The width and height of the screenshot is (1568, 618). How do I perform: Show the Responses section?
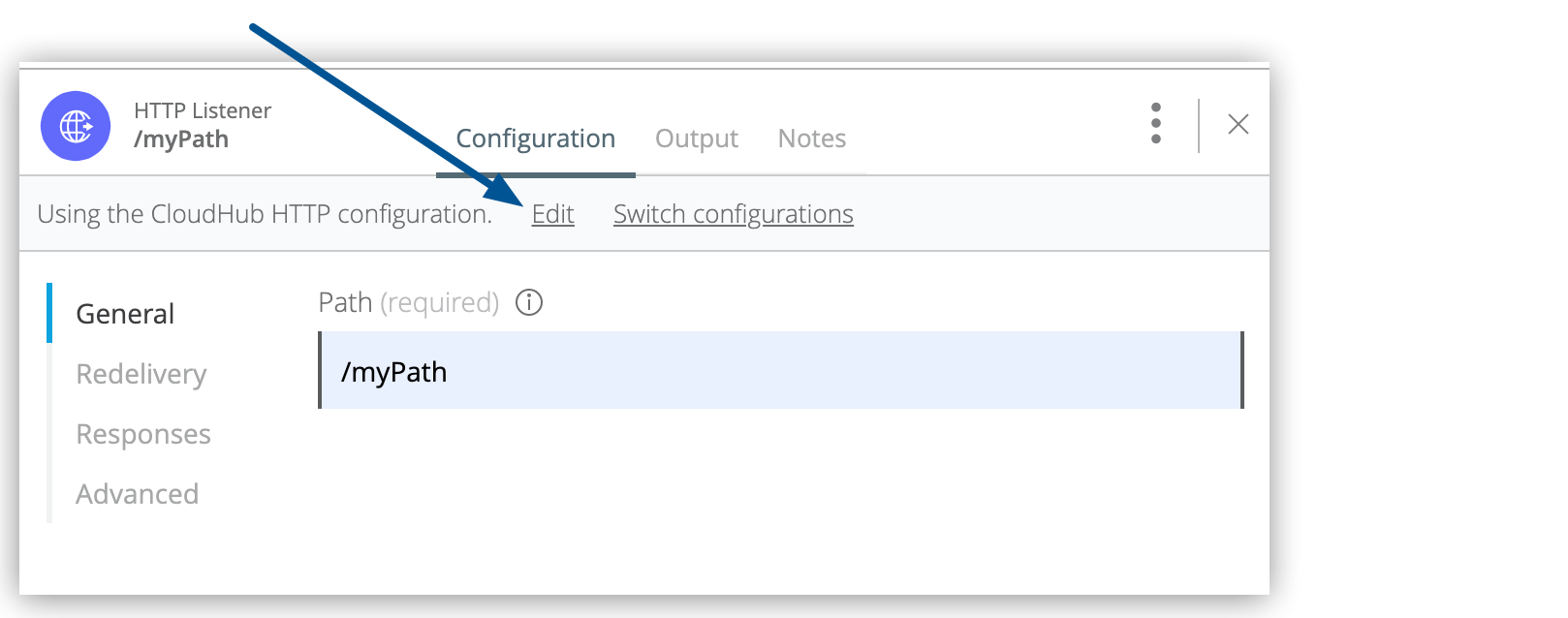pyautogui.click(x=143, y=434)
